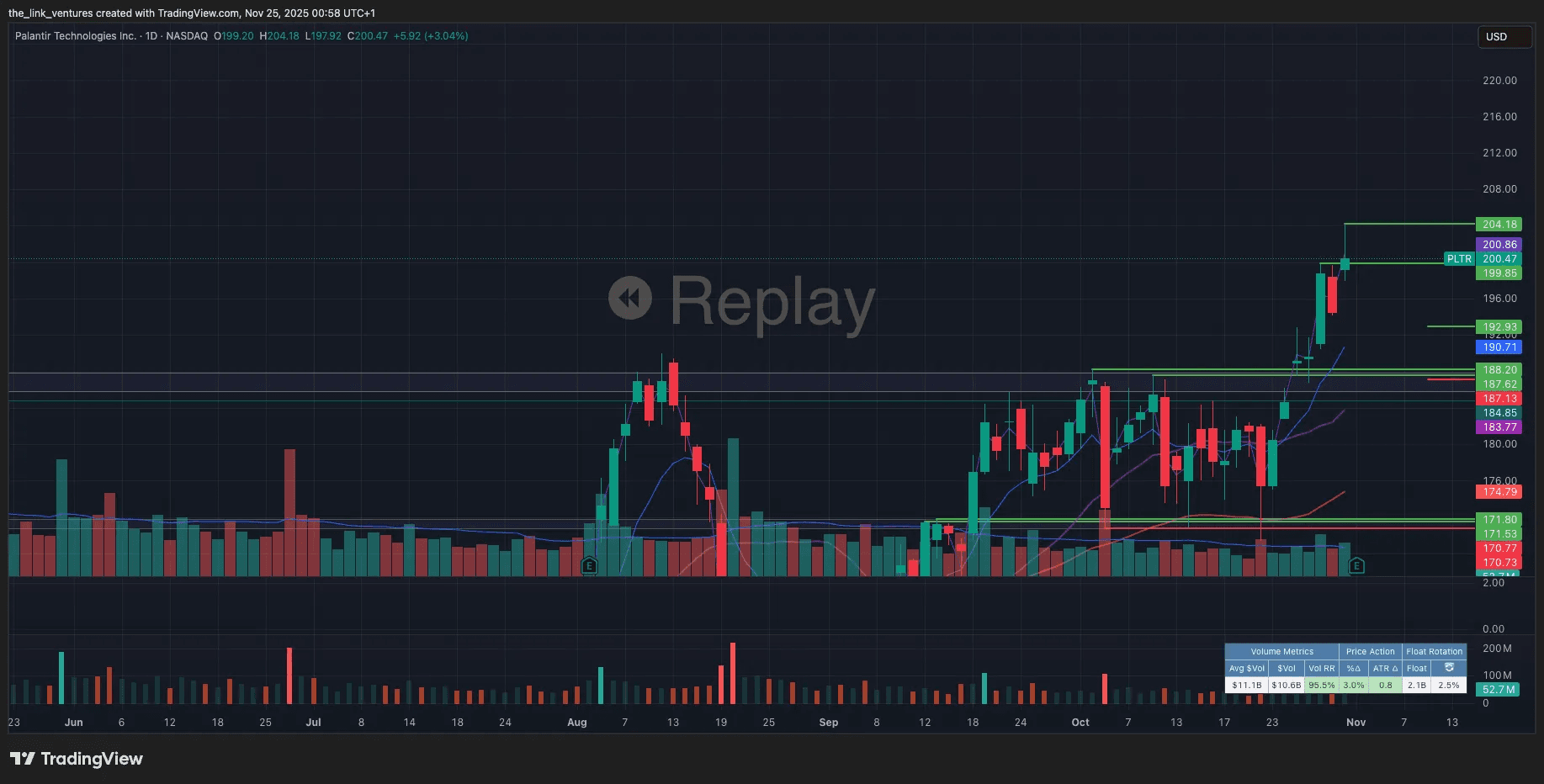This screenshot has width=1544, height=784.
Task: Click the 208.00 price axis label
Action: [x=1499, y=189]
